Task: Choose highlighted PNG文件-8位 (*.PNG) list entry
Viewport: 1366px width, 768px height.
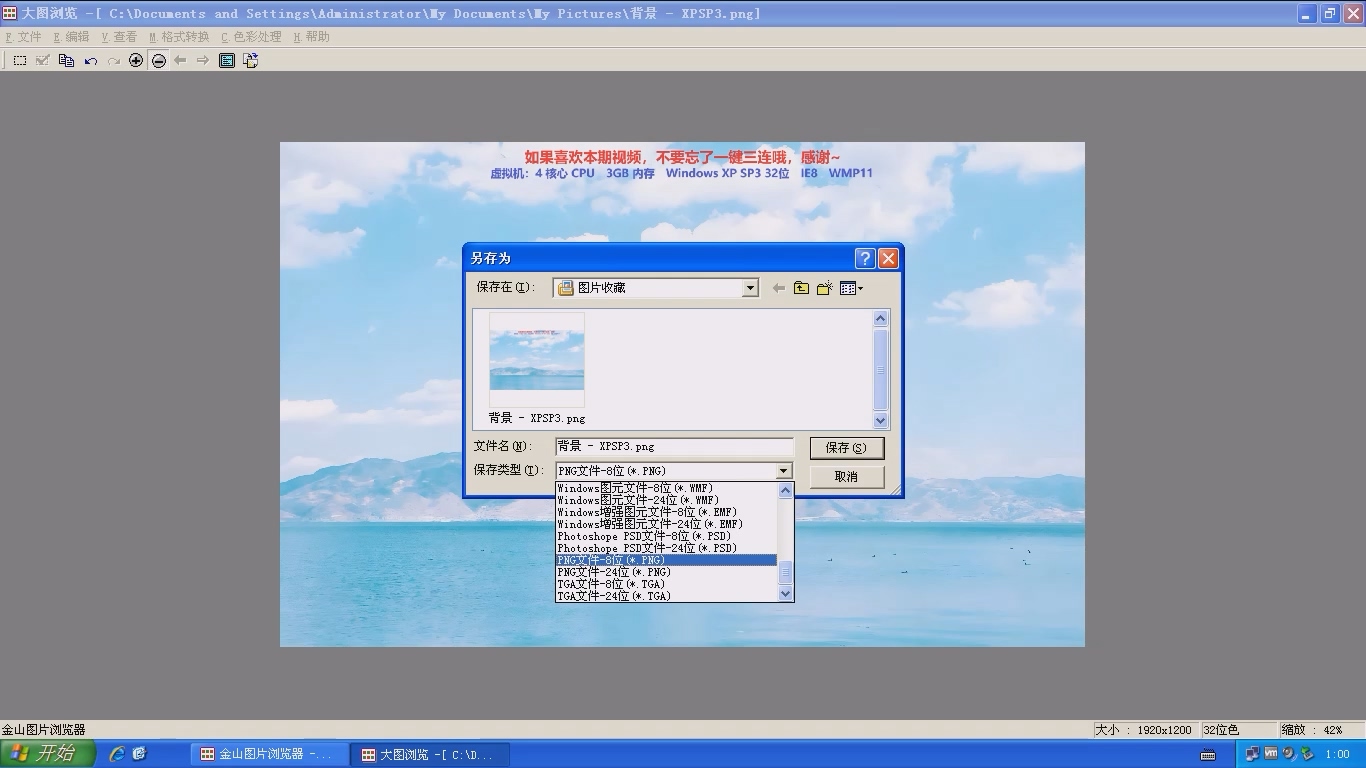Action: coord(666,561)
